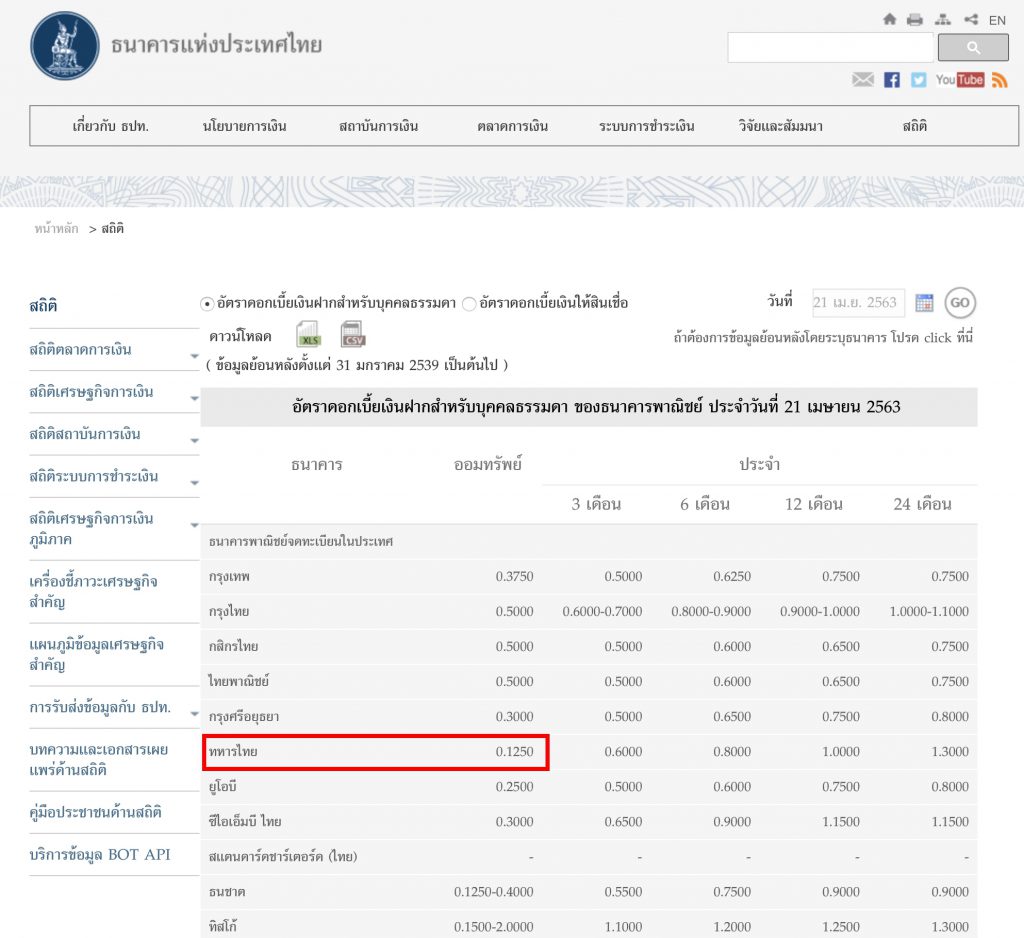
Task: Open คู่มือประชาชนด้านสถิติ link
Action: [x=95, y=812]
